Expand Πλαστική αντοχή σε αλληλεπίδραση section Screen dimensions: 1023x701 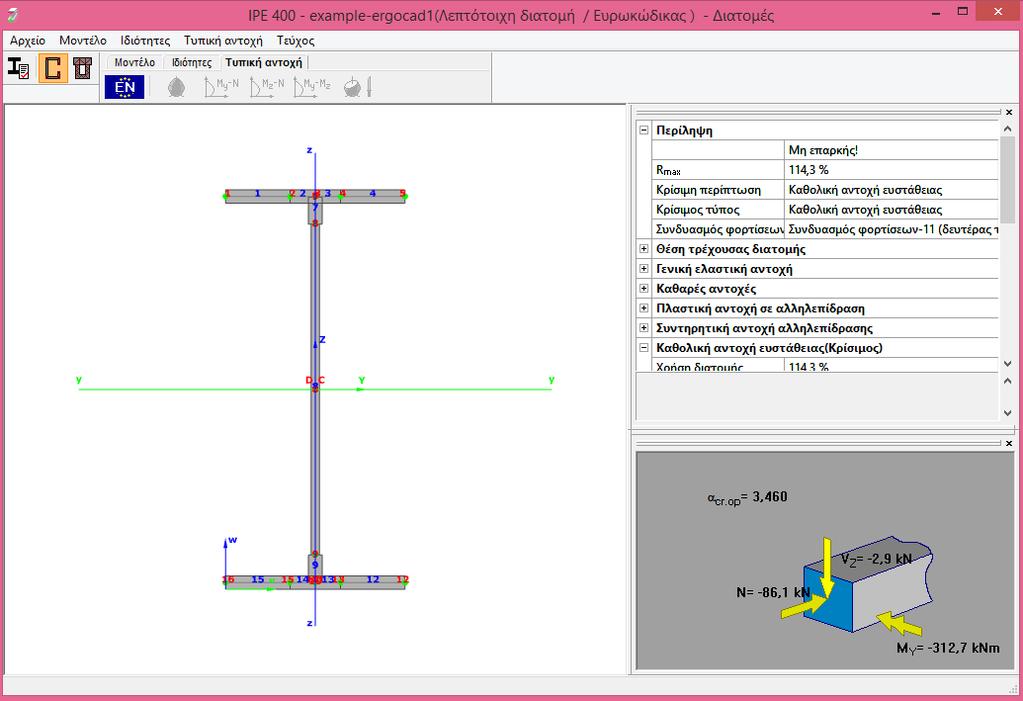coord(644,307)
